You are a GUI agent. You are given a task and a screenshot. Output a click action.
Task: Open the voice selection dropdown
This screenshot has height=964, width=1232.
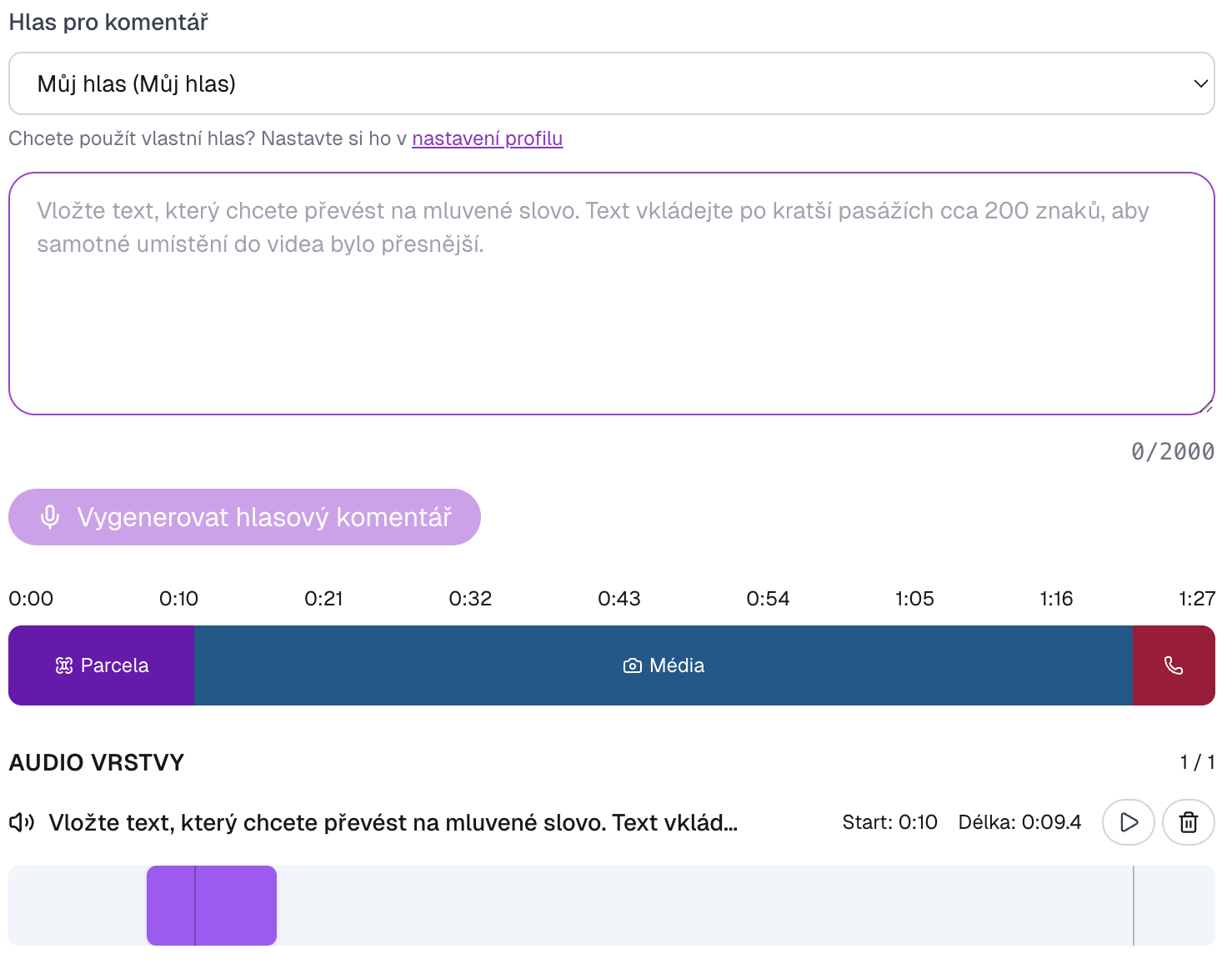click(611, 83)
